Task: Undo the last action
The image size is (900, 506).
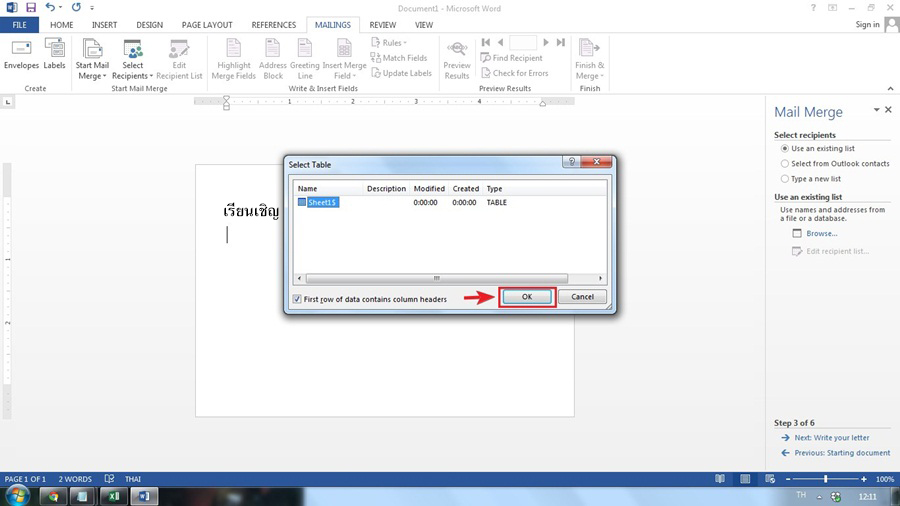Action: tap(51, 7)
